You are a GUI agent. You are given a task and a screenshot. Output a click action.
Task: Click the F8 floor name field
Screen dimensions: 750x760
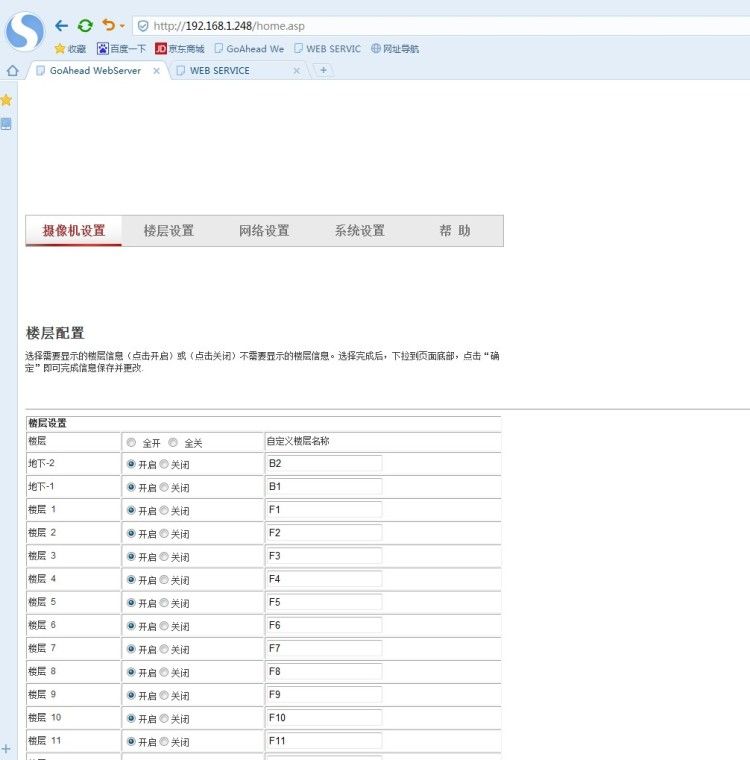click(324, 671)
